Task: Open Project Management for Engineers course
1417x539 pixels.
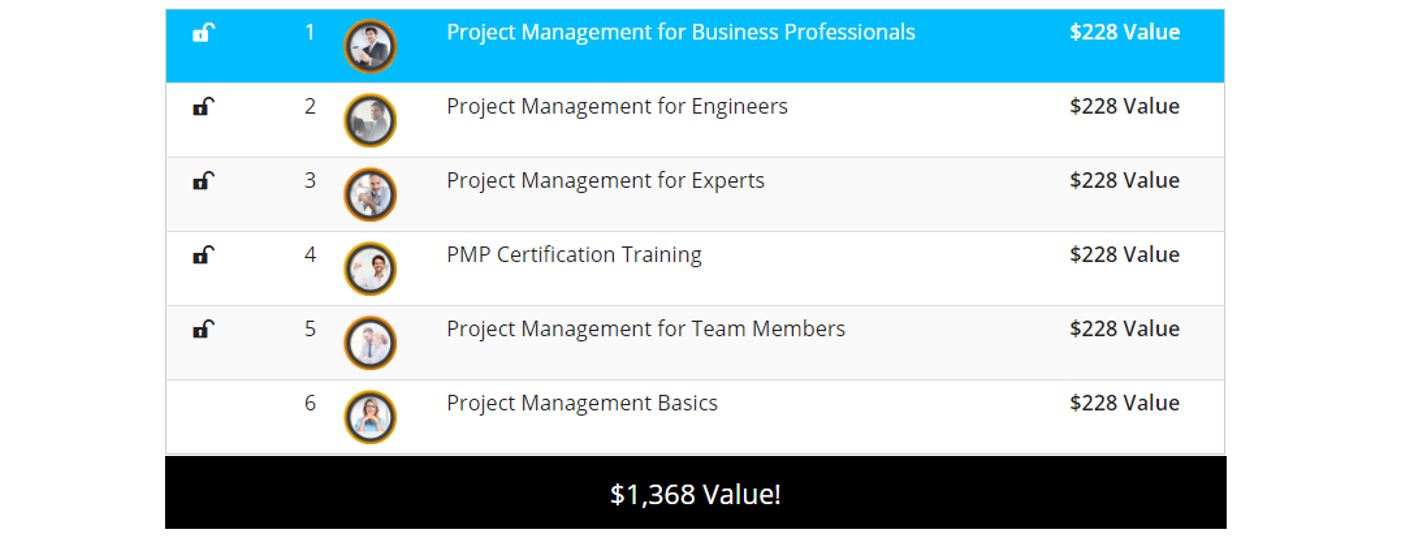Action: coord(617,106)
